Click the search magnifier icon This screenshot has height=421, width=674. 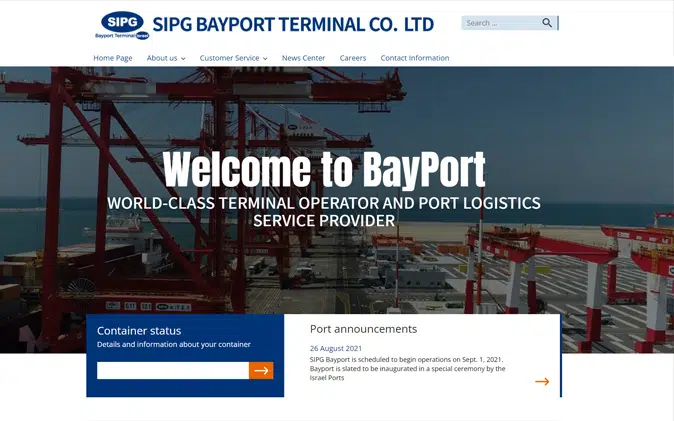pos(547,23)
